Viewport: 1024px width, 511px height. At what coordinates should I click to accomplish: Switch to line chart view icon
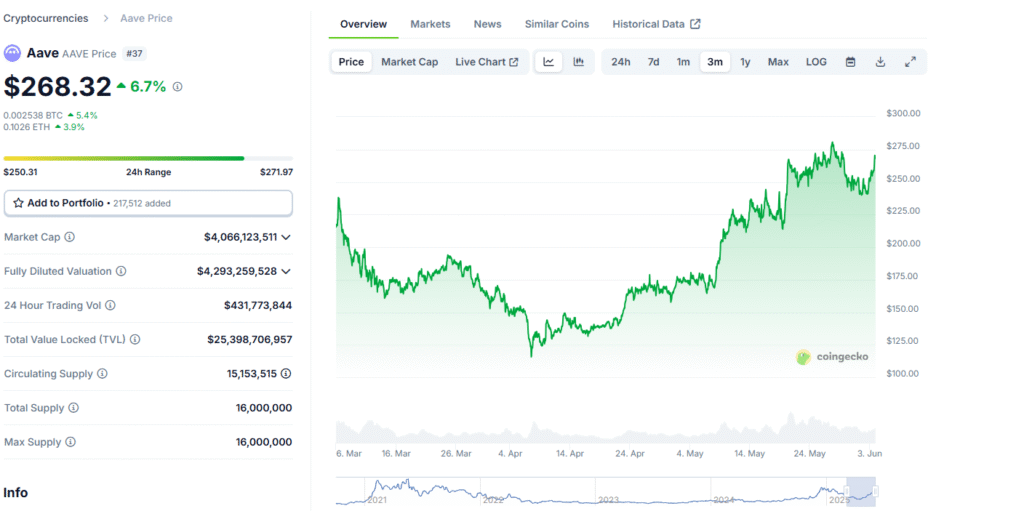pos(549,62)
